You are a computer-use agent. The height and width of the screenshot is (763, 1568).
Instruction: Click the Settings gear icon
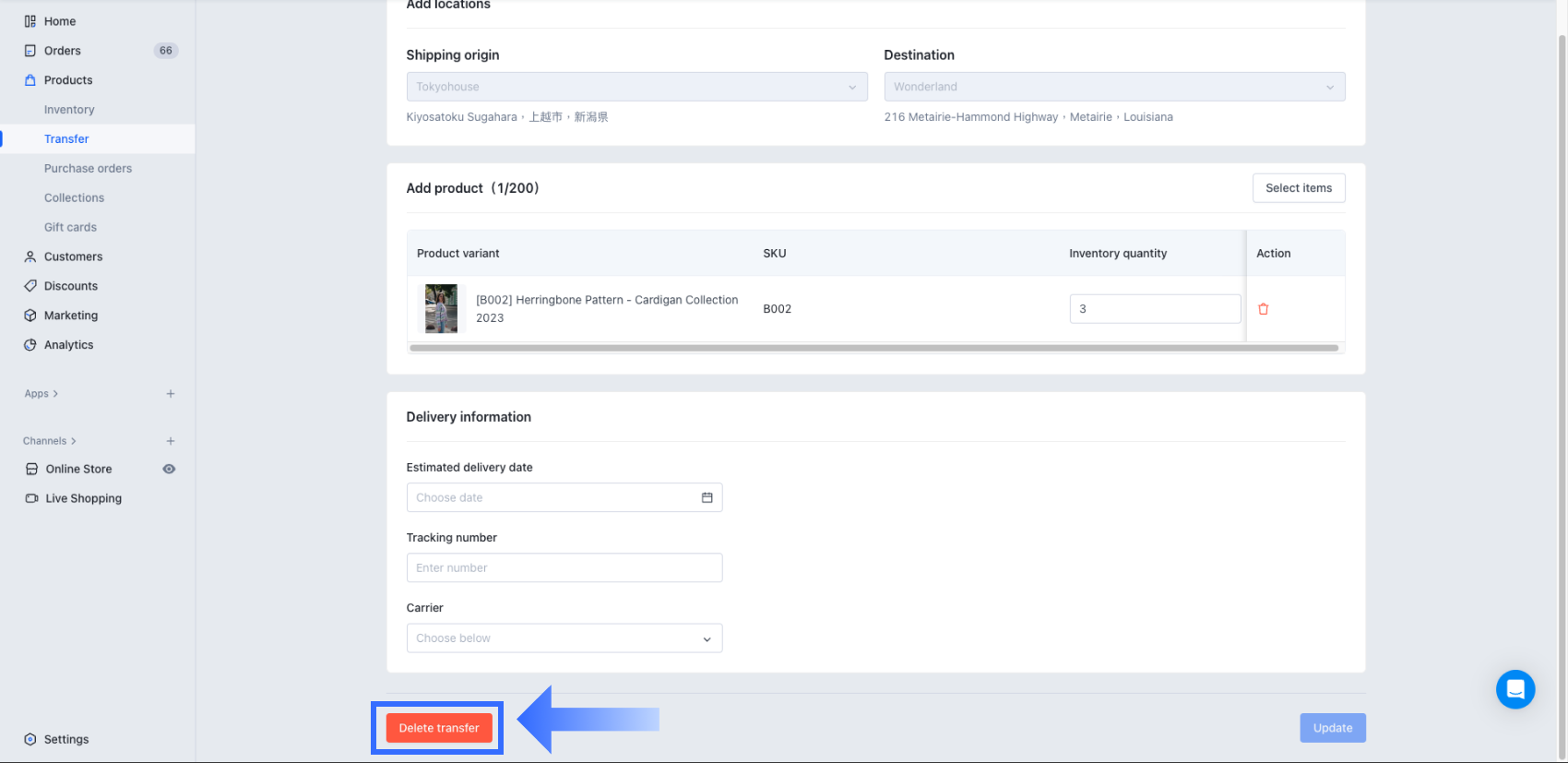click(30, 739)
